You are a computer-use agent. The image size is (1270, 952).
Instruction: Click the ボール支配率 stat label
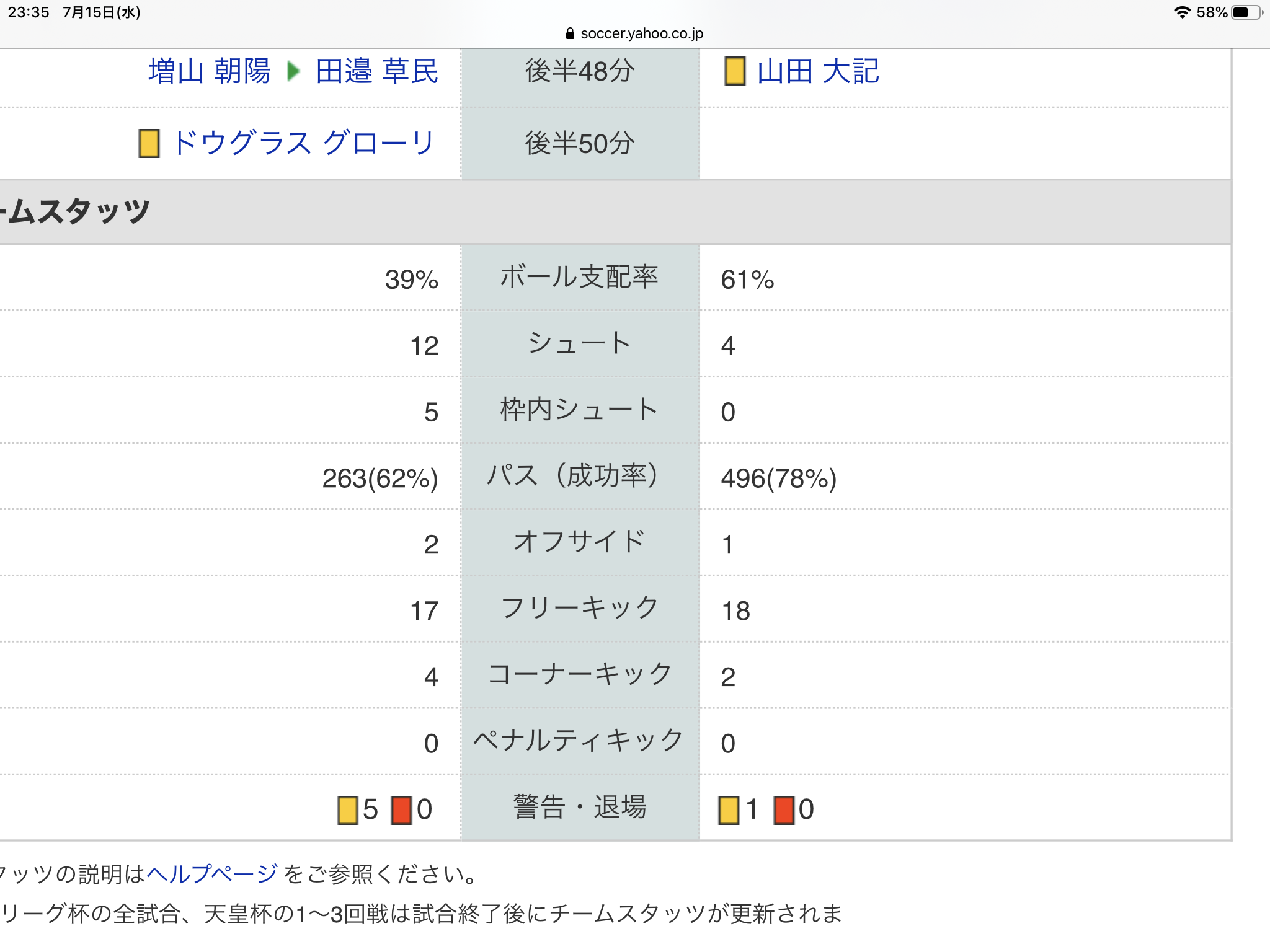[579, 278]
